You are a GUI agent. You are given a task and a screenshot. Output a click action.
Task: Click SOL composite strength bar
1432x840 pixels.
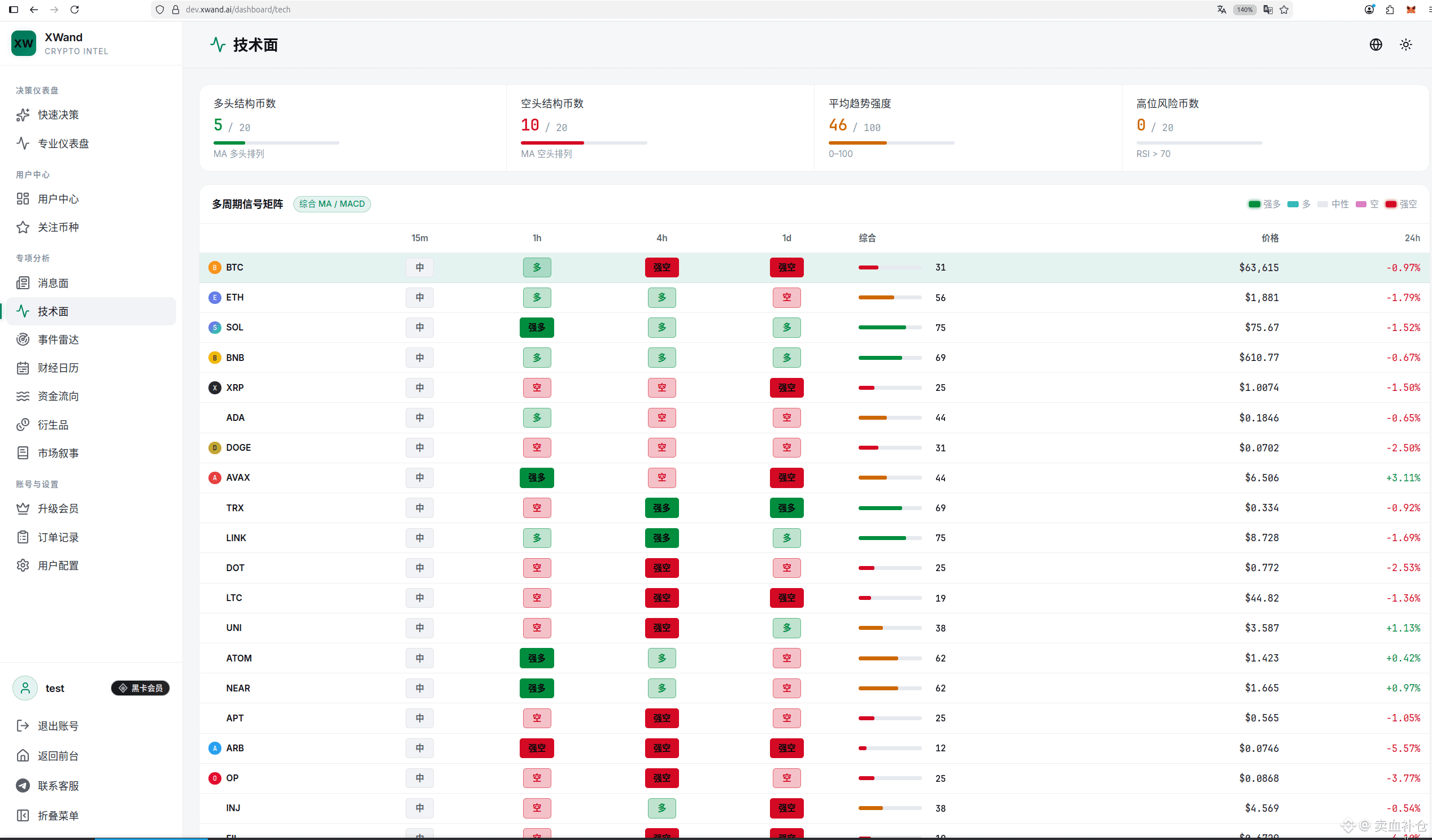pos(890,328)
